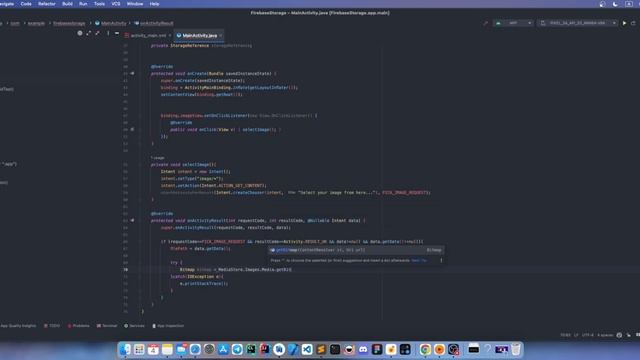The width and height of the screenshot is (640, 360).
Task: Click the code inspection face icon in status bar
Action: click(619, 335)
